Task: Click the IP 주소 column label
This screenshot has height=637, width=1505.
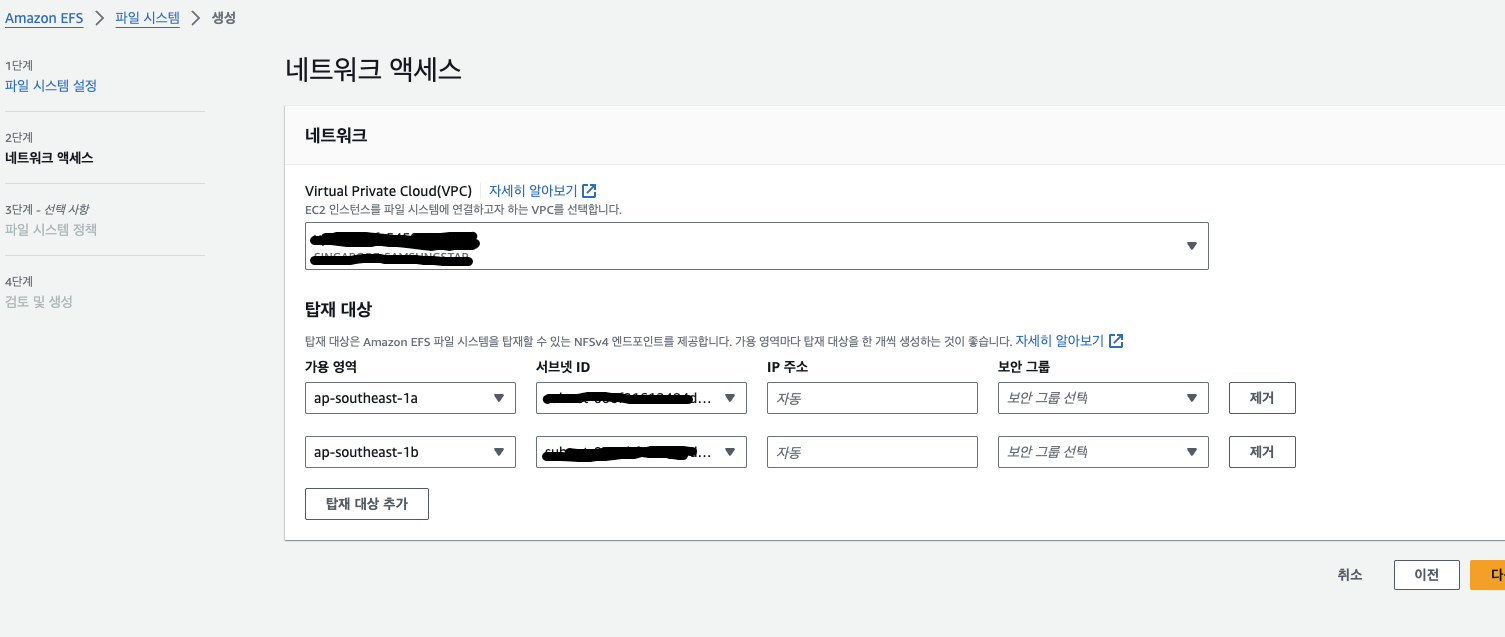Action: pyautogui.click(x=787, y=367)
